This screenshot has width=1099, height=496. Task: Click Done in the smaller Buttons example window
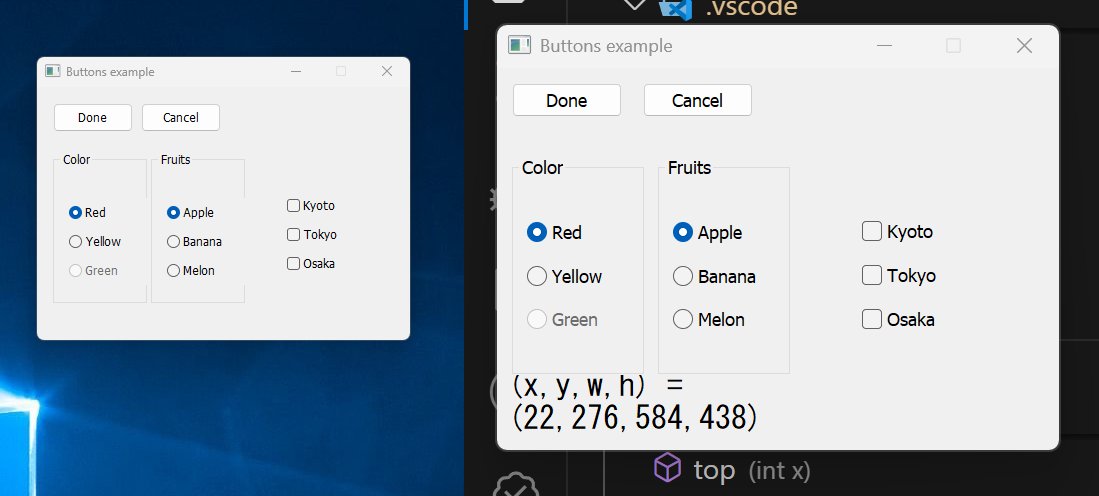93,118
